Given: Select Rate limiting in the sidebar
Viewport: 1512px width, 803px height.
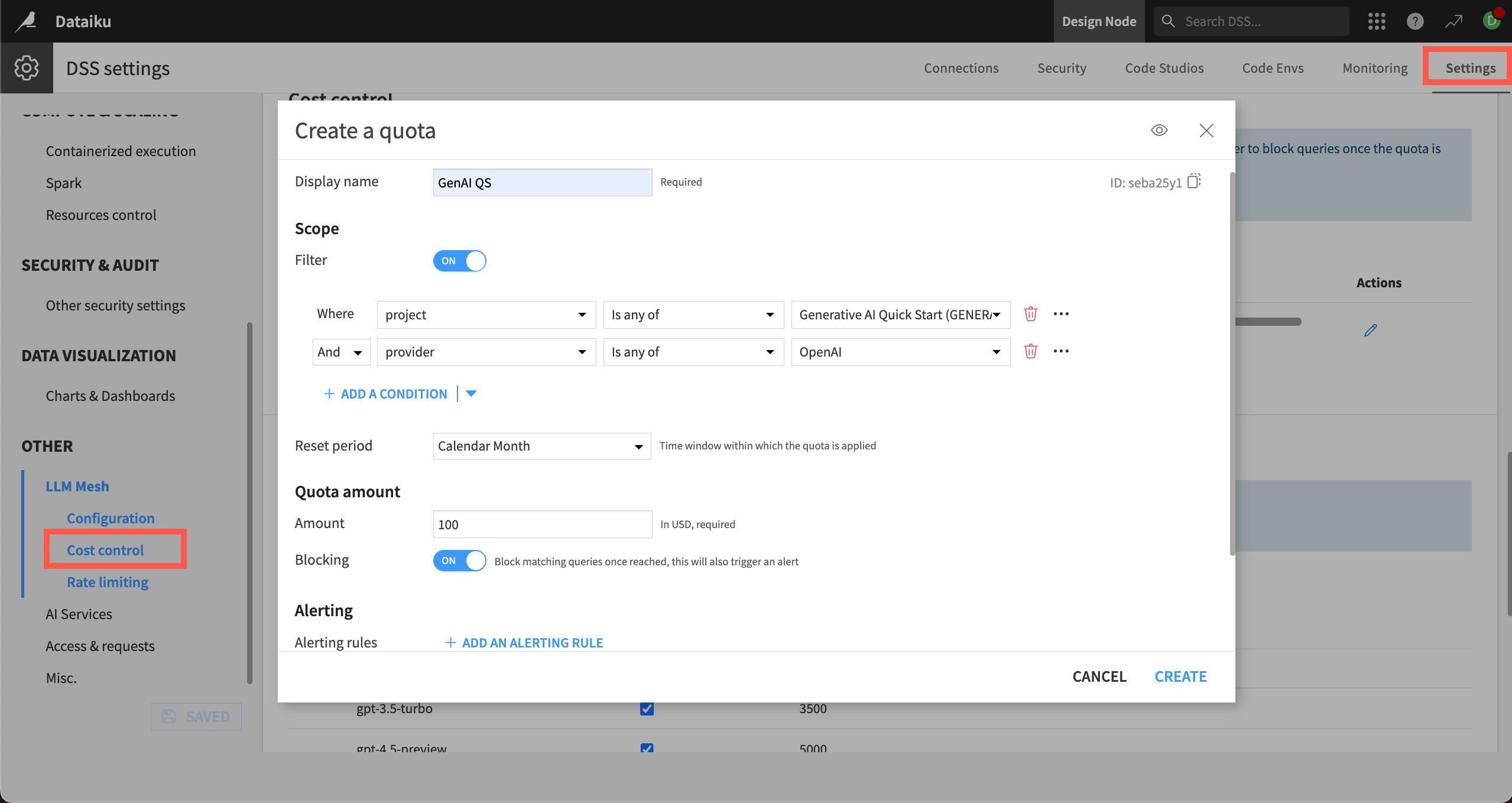Looking at the screenshot, I should pos(107,581).
